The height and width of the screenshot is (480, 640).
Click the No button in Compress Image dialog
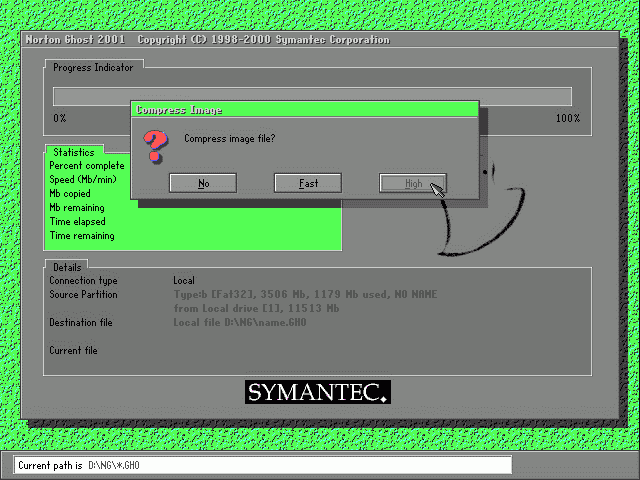point(203,183)
